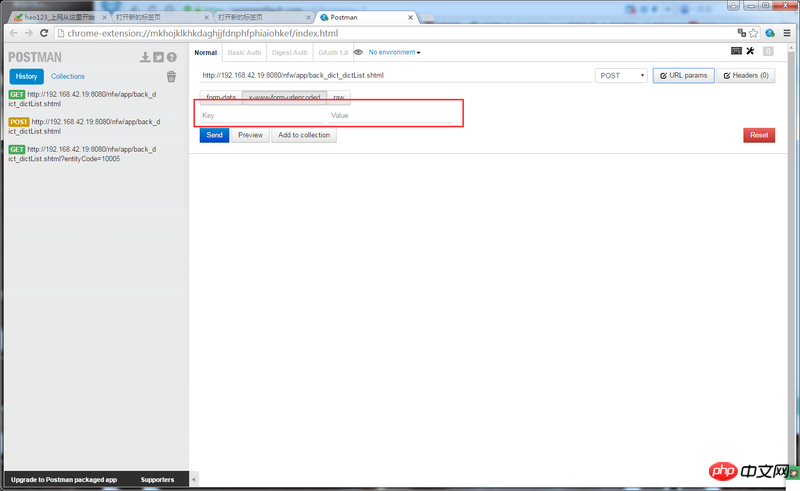
Task: Select the Basic Auth tab
Action: 244,53
